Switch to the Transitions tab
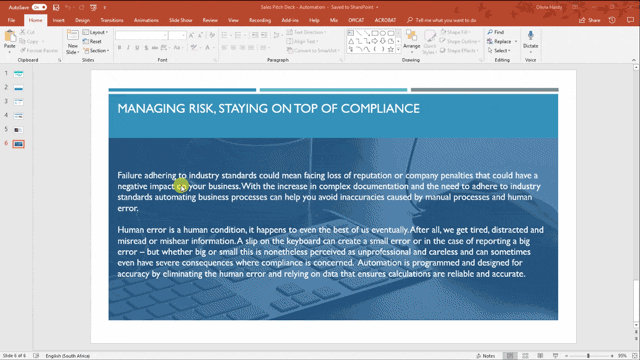Screen dimensions: 640x360 pos(112,20)
